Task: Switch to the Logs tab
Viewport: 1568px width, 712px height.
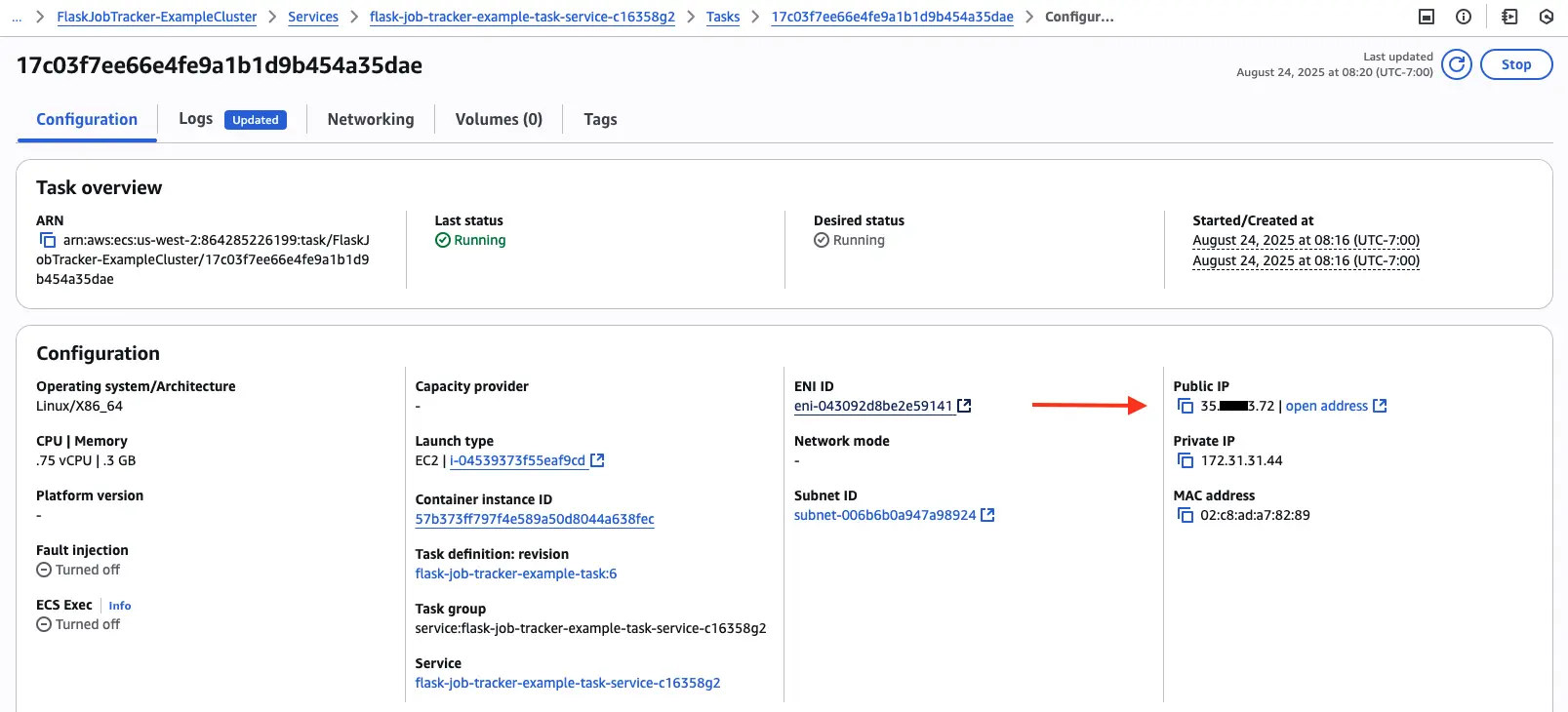Action: (x=195, y=119)
